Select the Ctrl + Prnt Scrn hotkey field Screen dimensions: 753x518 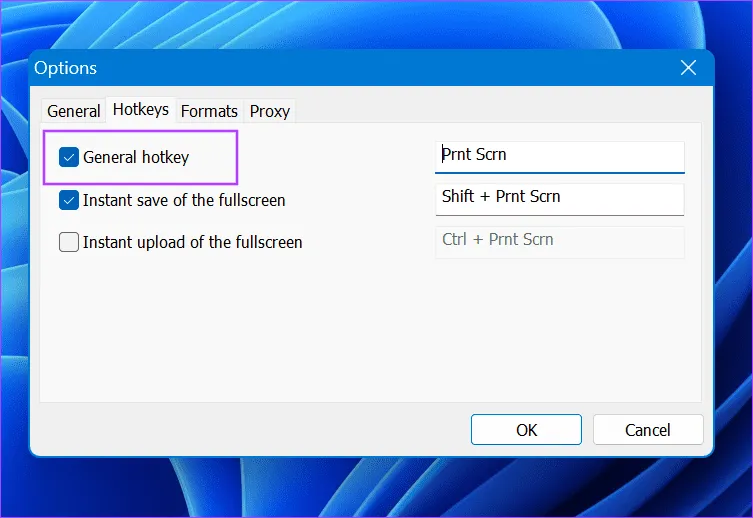tap(560, 240)
